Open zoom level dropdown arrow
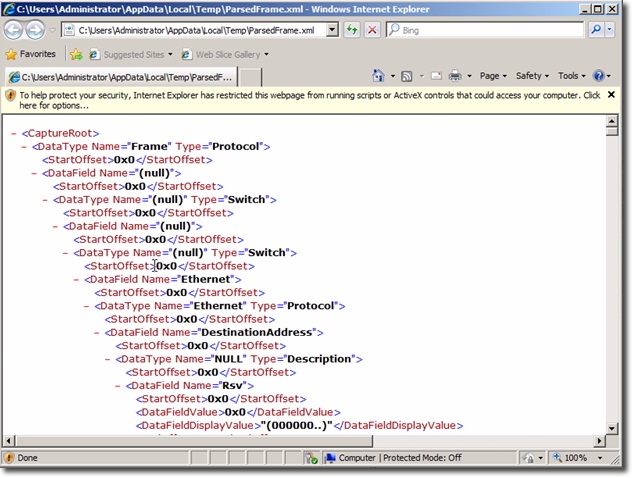This screenshot has width=633, height=478. [x=600, y=458]
